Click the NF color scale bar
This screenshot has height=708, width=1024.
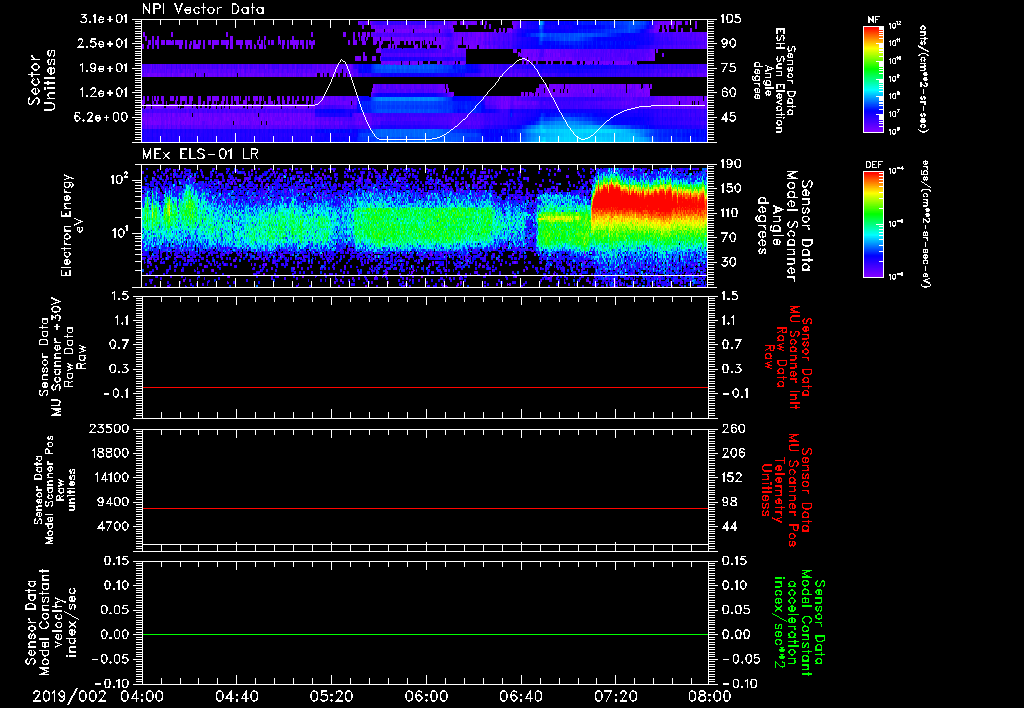[874, 79]
